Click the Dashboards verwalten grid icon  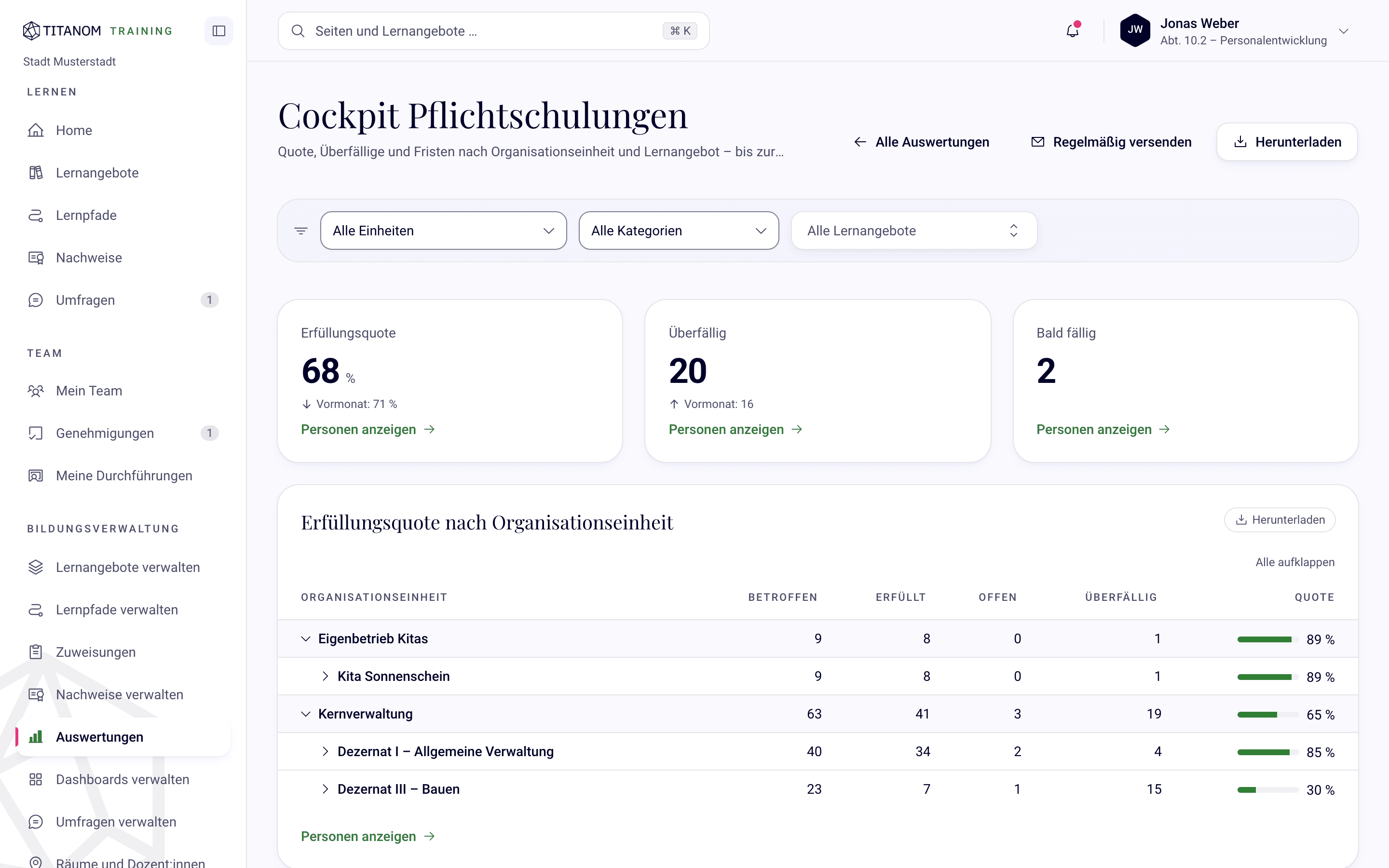tap(36, 780)
